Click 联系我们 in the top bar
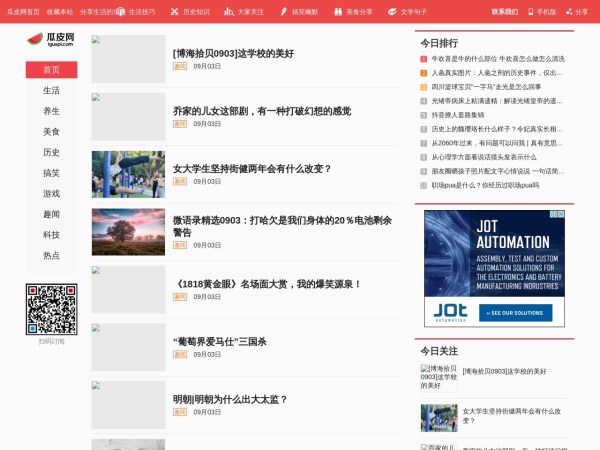Viewport: 600px width, 450px height. (x=505, y=11)
